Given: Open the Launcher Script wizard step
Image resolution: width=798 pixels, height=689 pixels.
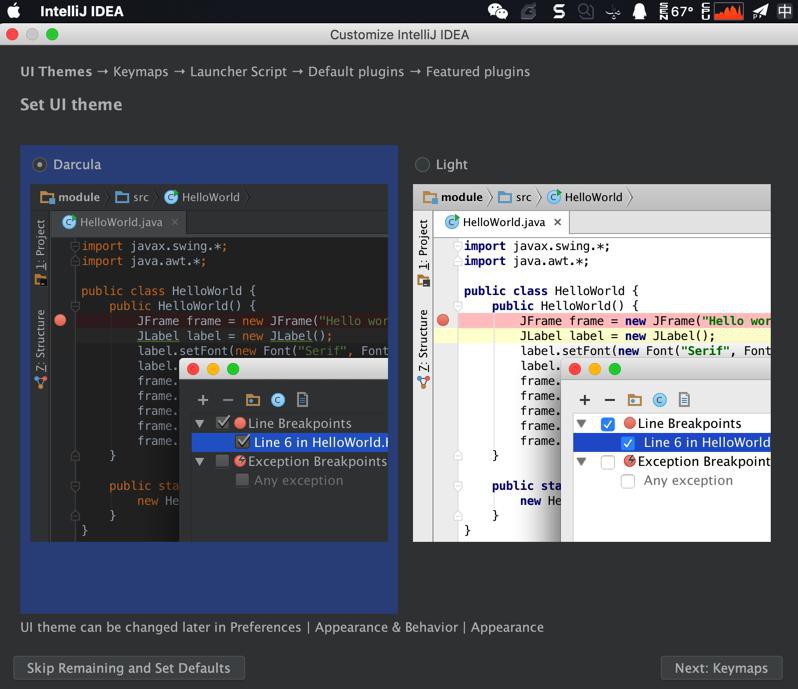Looking at the screenshot, I should tap(238, 72).
